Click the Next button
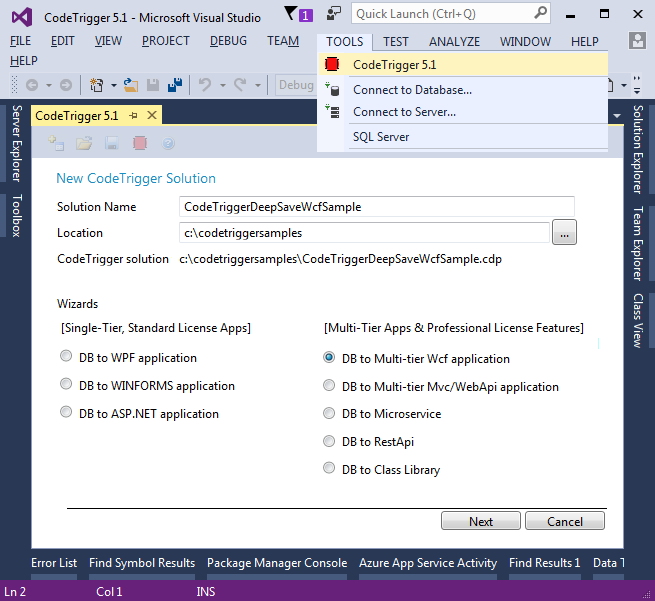The width and height of the screenshot is (655, 601). (480, 521)
